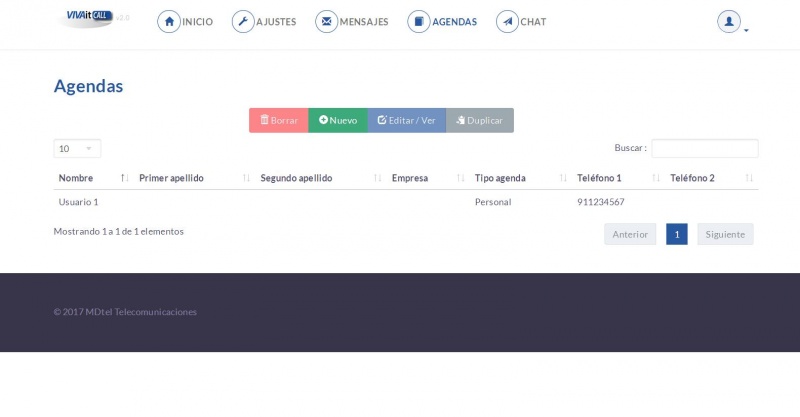Open the Chat paper plane icon
Image resolution: width=800 pixels, height=417 pixels.
tap(507, 21)
